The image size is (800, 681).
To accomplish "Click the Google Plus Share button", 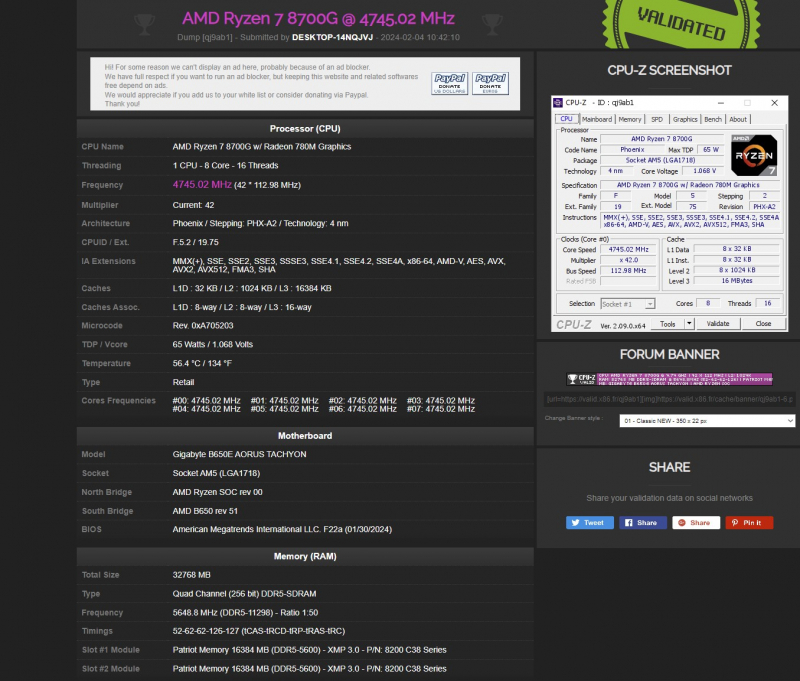I will click(695, 522).
